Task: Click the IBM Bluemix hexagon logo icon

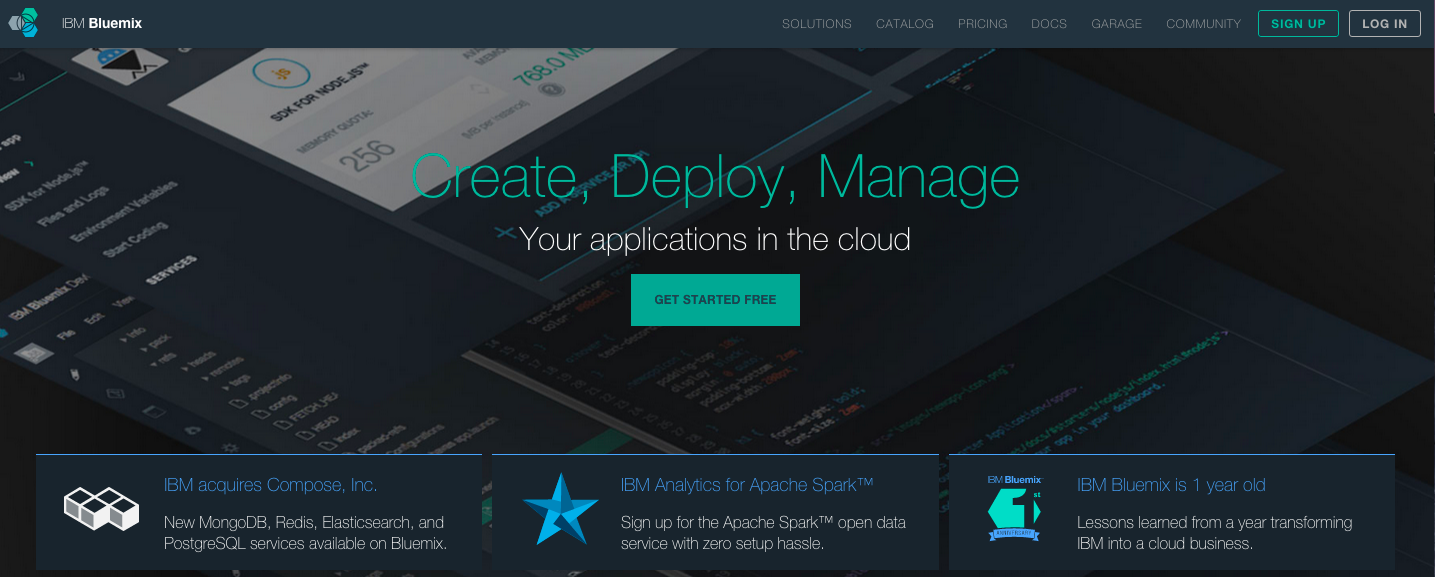Action: (x=24, y=22)
